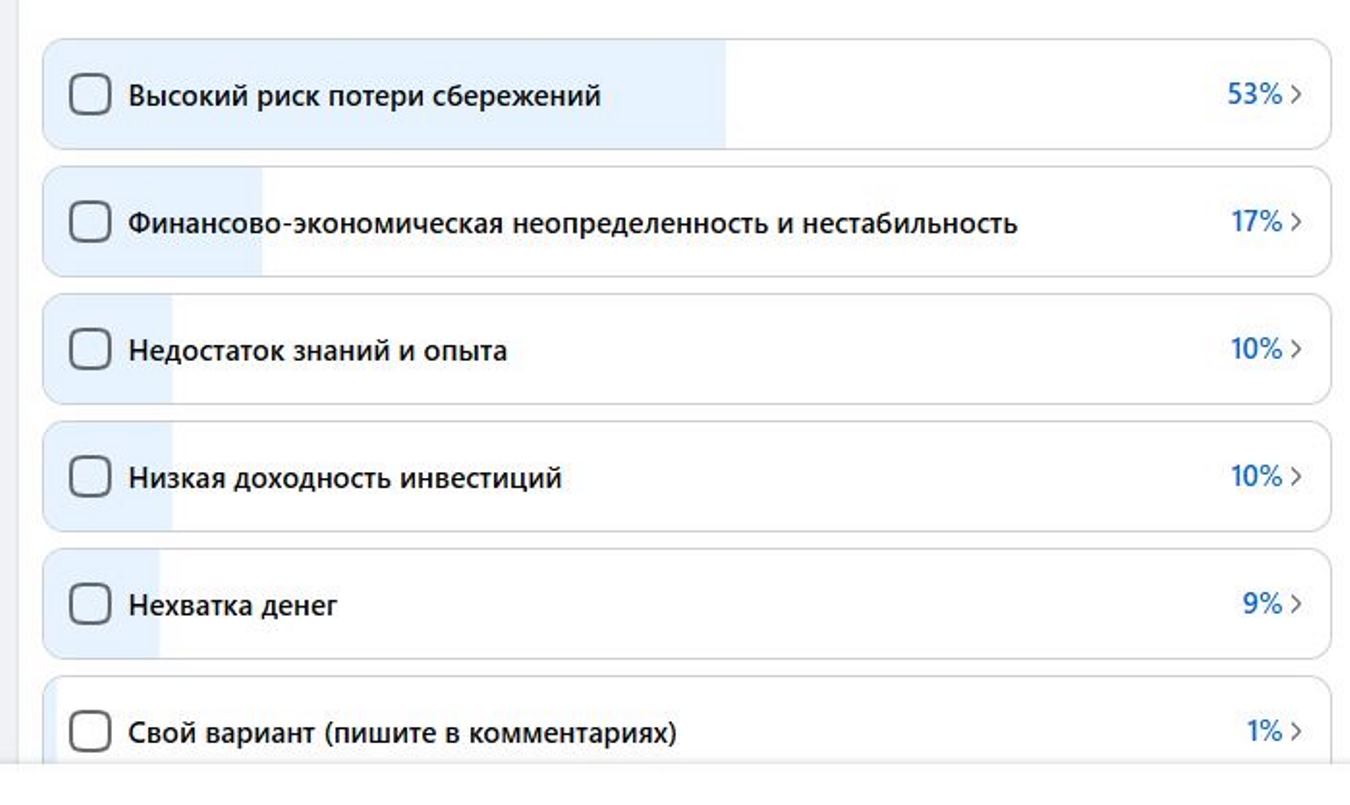Enable the Недостаток знаний и опыта checkbox

[x=90, y=350]
